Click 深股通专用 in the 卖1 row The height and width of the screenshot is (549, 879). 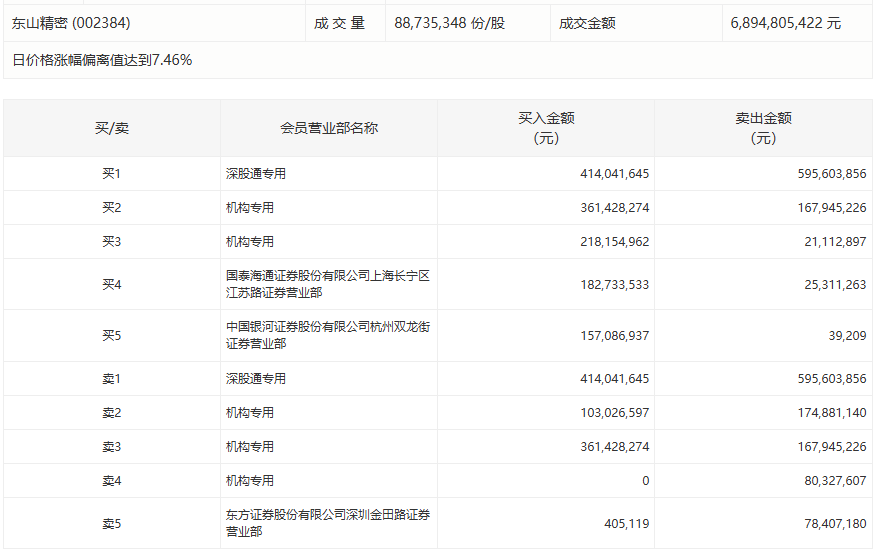click(256, 379)
